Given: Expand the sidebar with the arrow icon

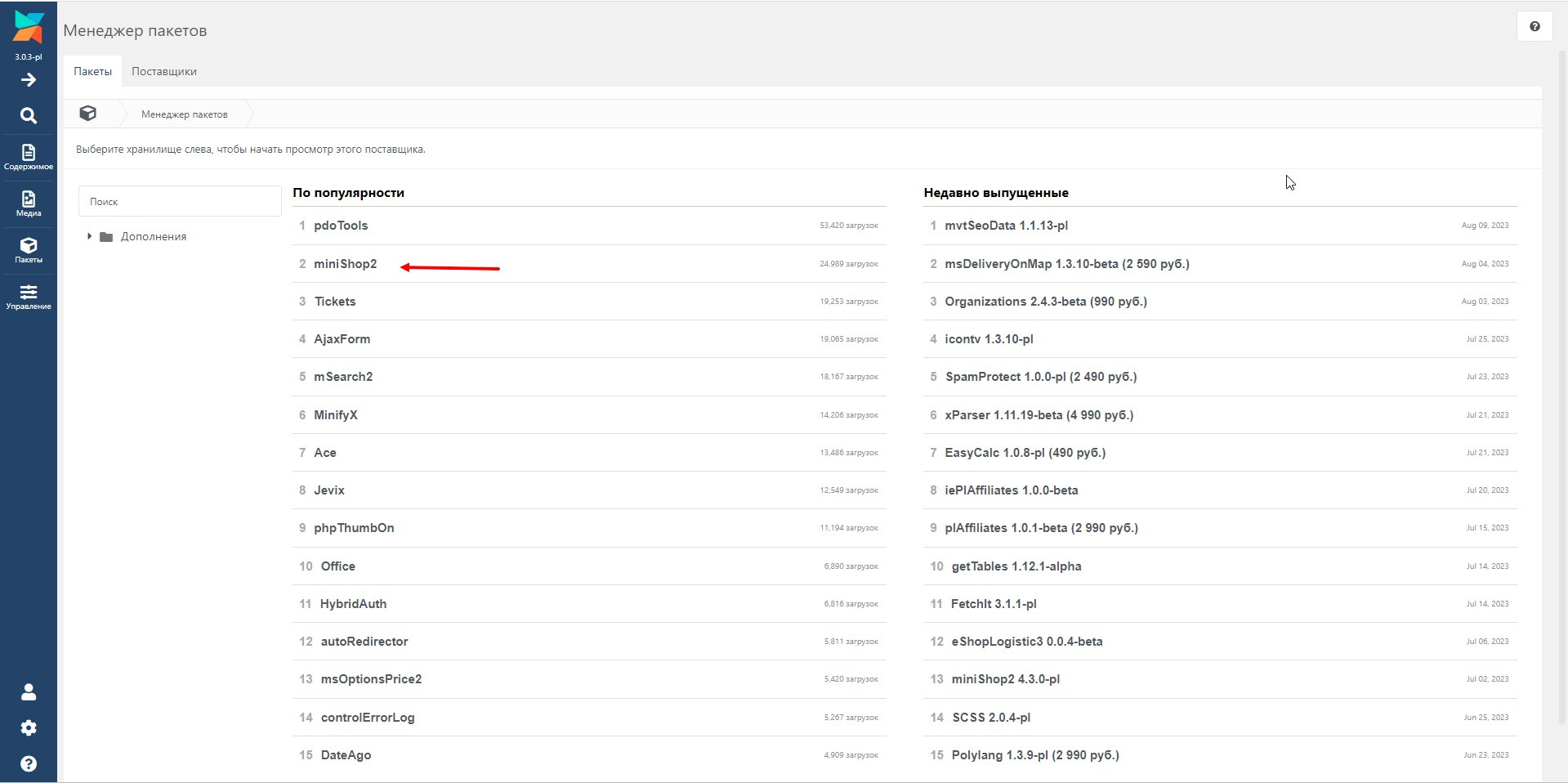Looking at the screenshot, I should pyautogui.click(x=29, y=79).
